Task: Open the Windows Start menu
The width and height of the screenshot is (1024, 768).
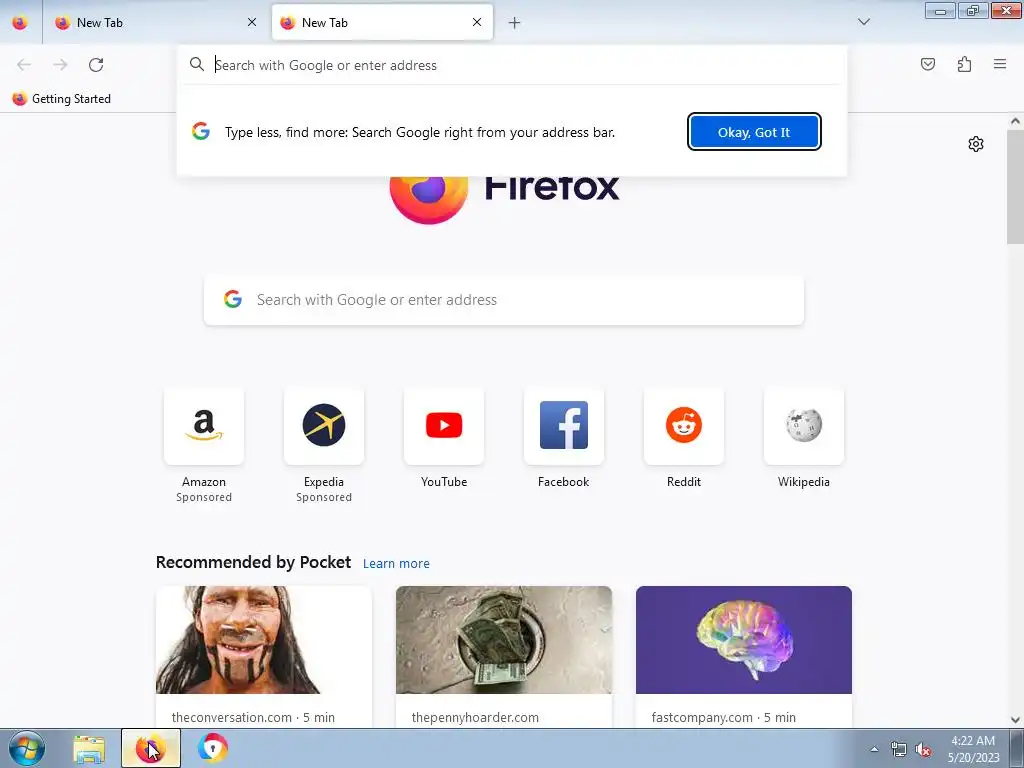Action: 27,748
